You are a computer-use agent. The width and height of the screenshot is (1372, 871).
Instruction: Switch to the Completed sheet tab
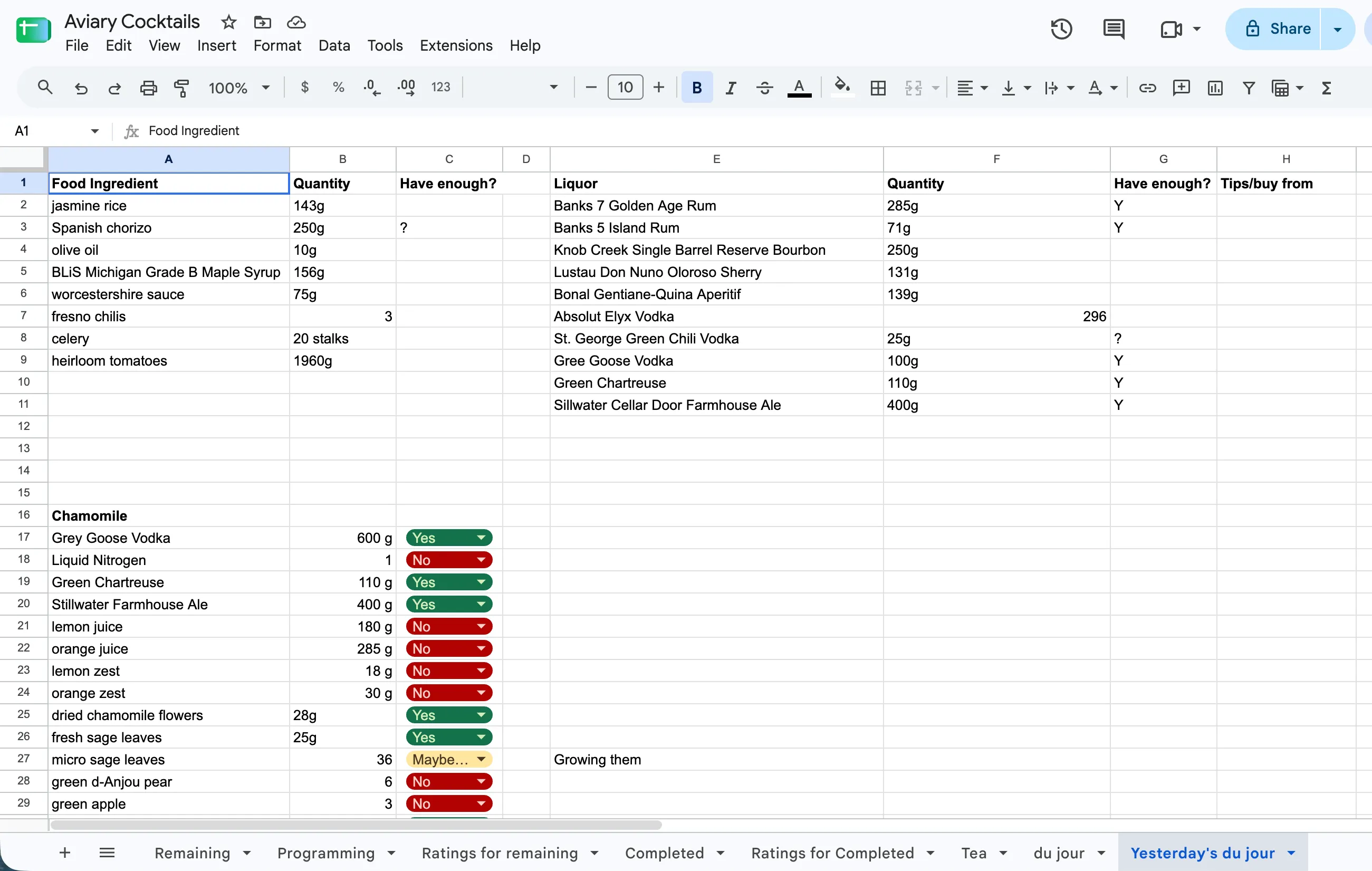coord(664,853)
